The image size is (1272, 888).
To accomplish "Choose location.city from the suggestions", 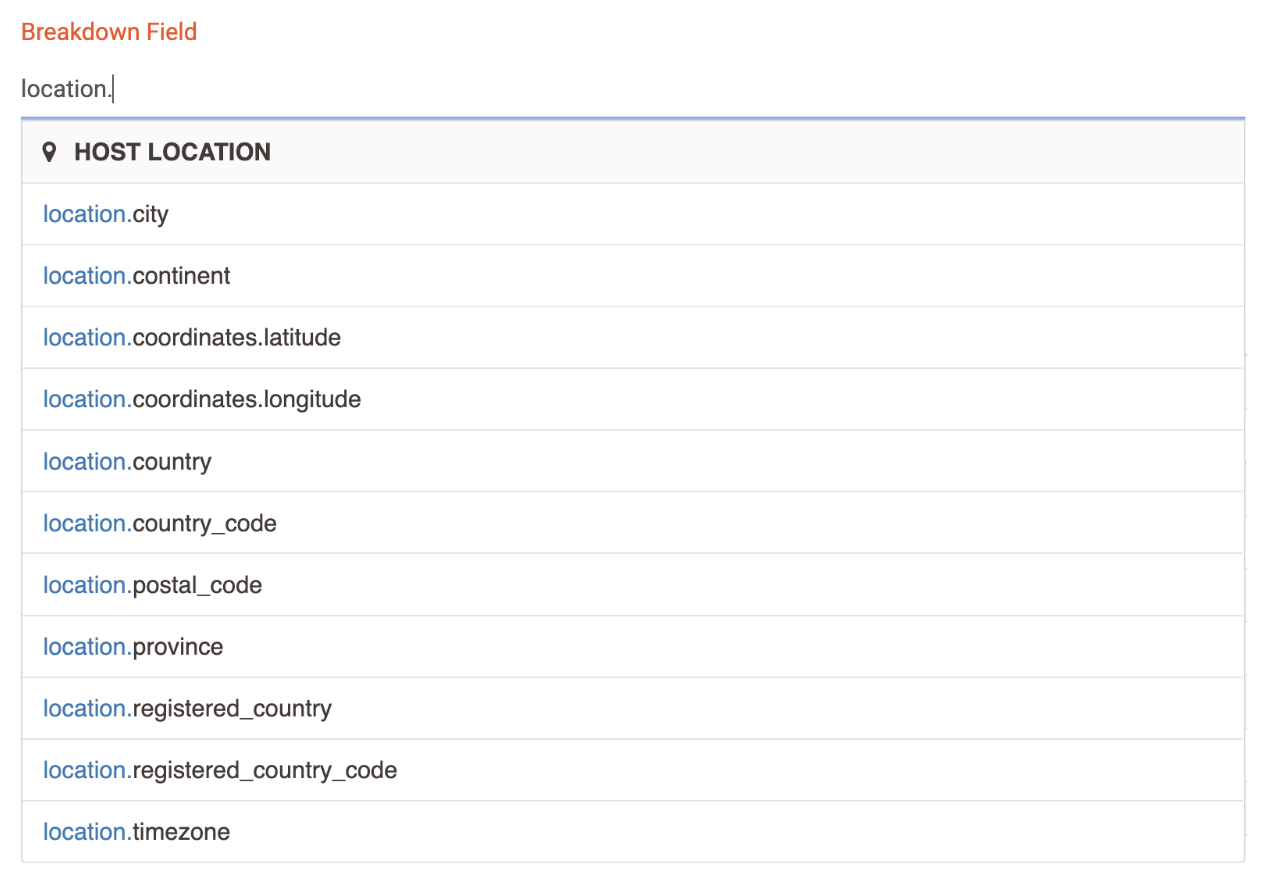I will (106, 214).
